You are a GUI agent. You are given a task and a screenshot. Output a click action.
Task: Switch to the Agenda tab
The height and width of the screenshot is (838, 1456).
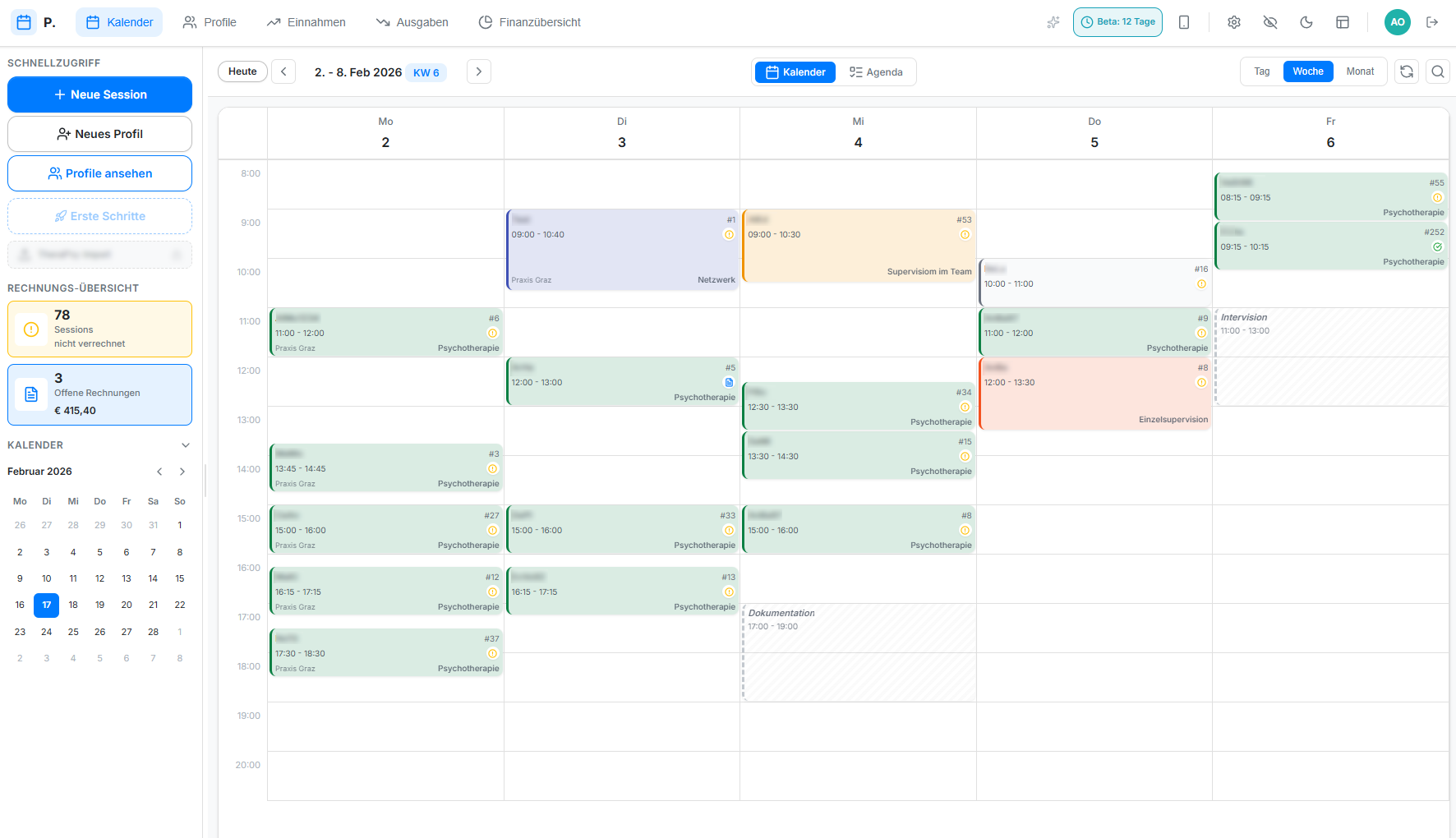point(876,72)
